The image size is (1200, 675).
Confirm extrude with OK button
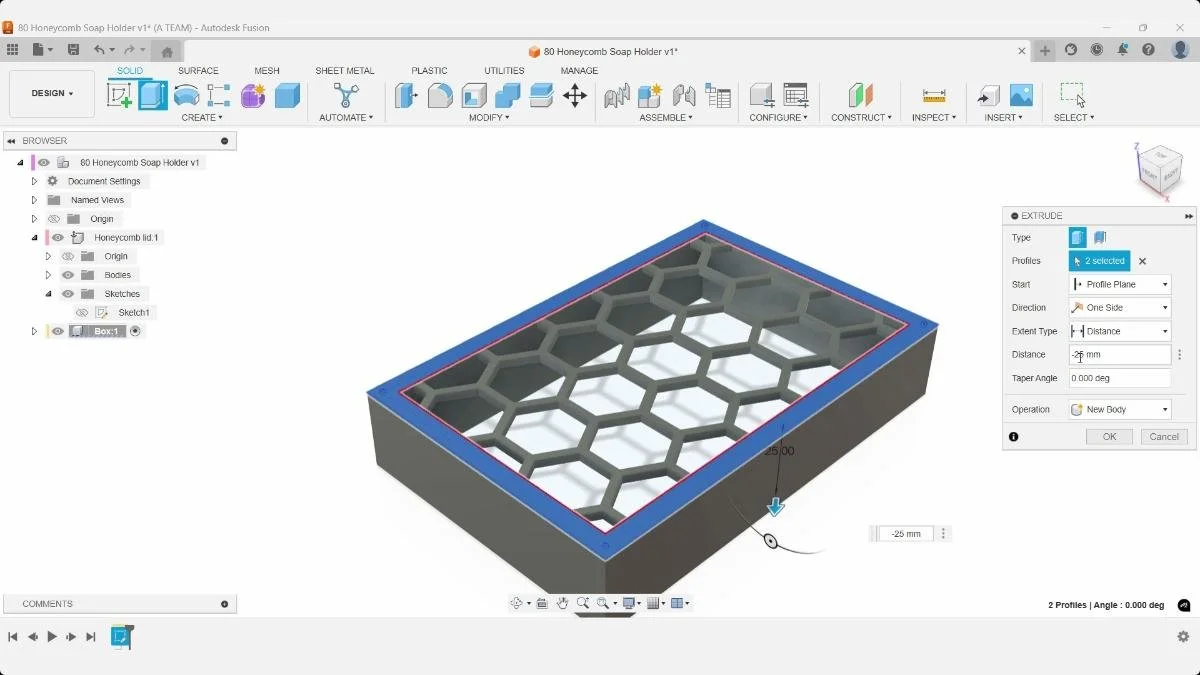point(1109,437)
